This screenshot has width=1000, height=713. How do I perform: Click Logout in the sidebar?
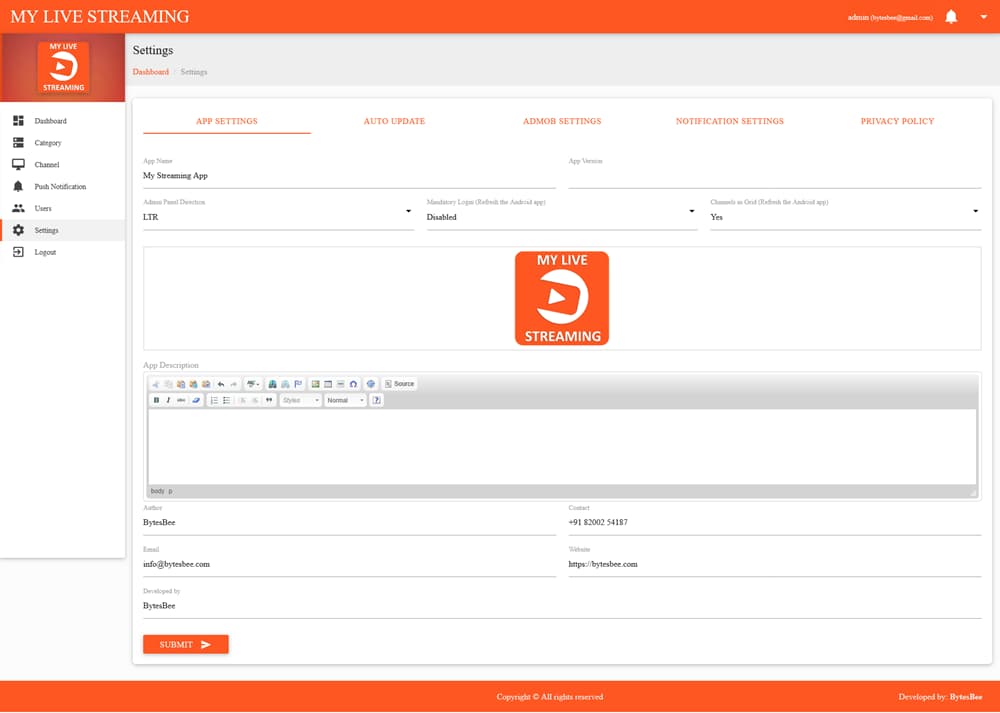pos(45,253)
